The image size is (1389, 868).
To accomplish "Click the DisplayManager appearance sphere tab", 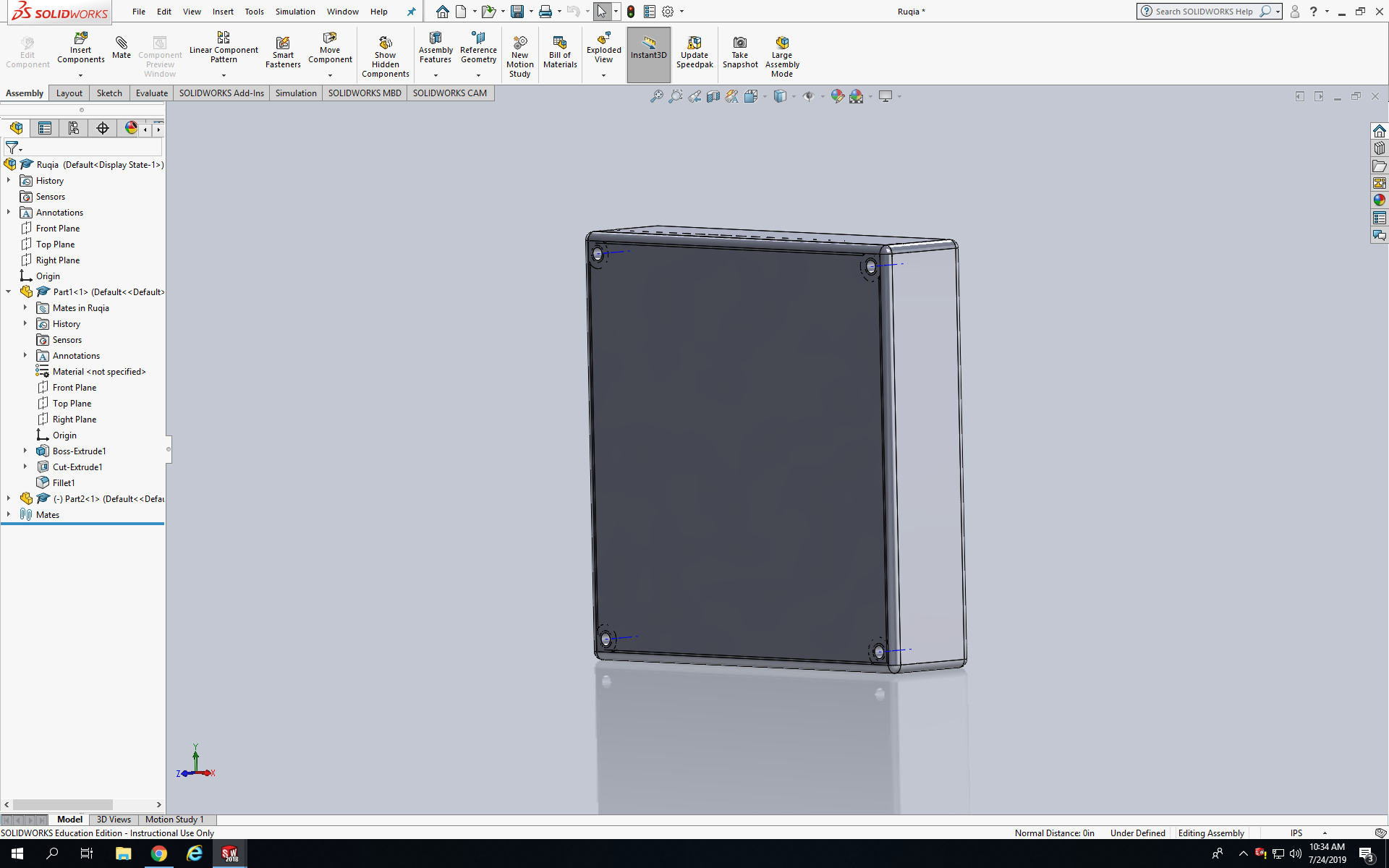I will click(x=131, y=128).
